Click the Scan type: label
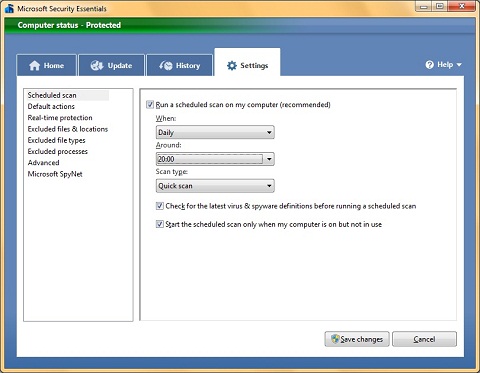Screen dimensions: 480x373 tap(172, 172)
